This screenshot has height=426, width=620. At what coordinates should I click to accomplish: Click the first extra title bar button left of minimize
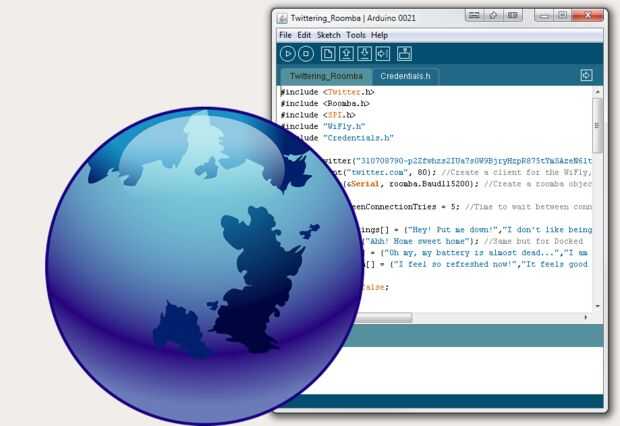coord(474,15)
